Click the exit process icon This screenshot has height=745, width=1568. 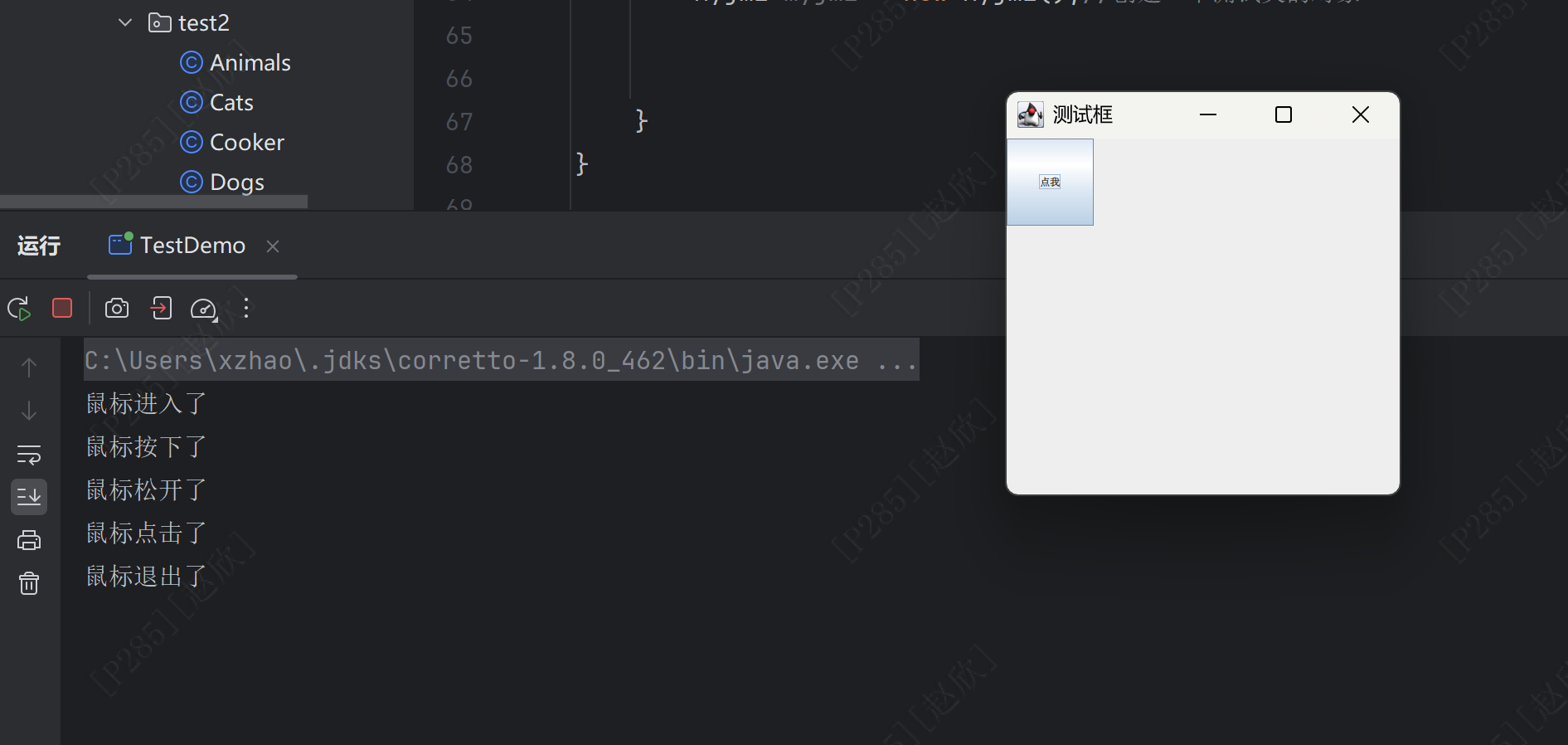click(161, 309)
